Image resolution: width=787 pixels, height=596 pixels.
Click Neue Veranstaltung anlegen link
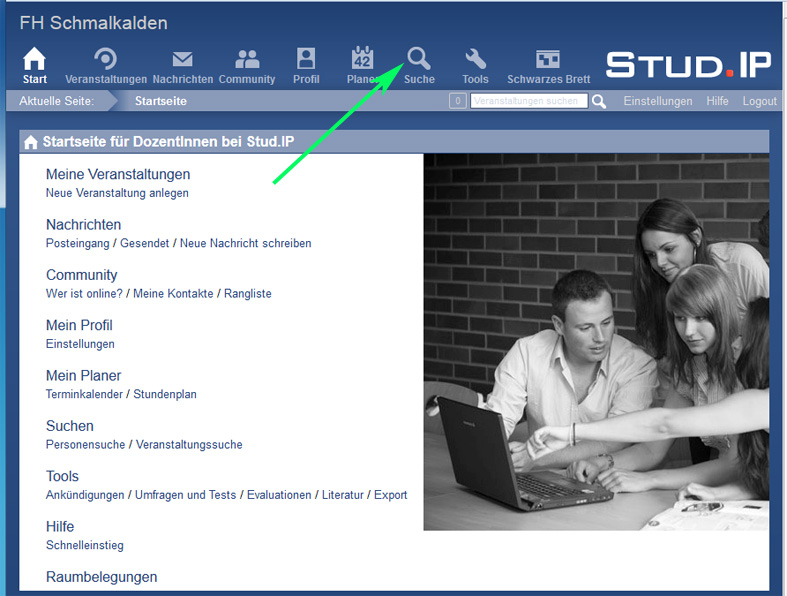click(117, 193)
